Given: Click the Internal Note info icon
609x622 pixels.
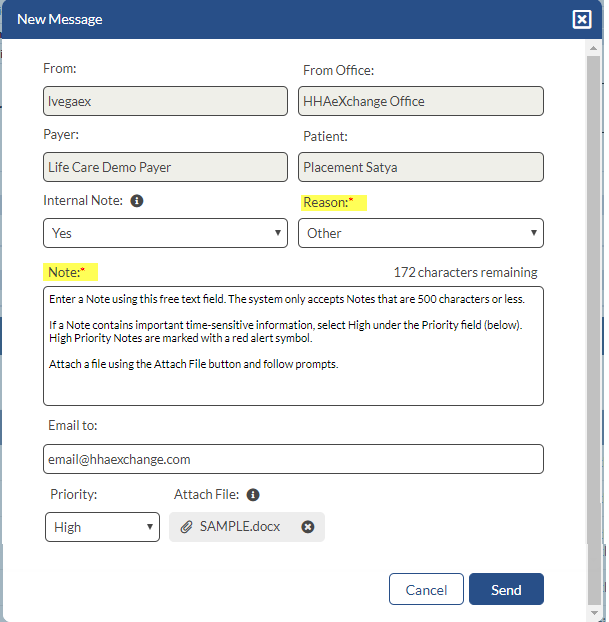Looking at the screenshot, I should pos(137,201).
